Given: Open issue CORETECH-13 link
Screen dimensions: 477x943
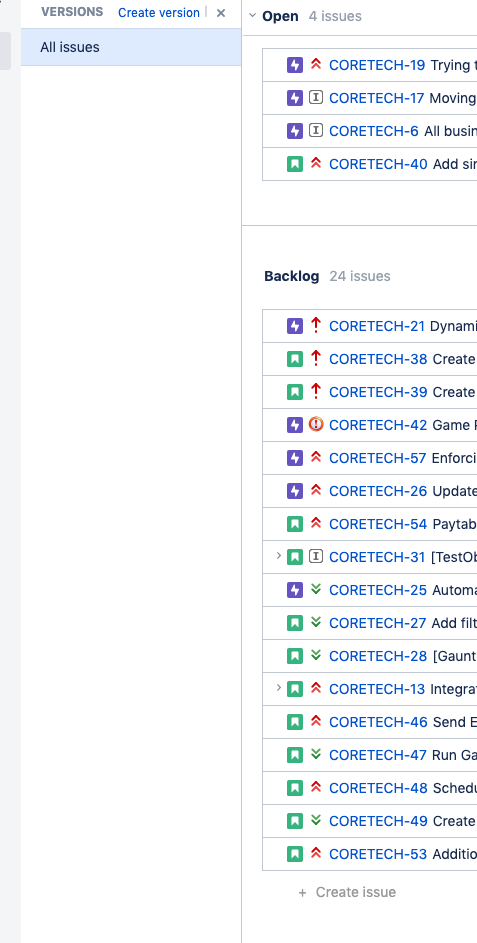Looking at the screenshot, I should click(x=377, y=689).
